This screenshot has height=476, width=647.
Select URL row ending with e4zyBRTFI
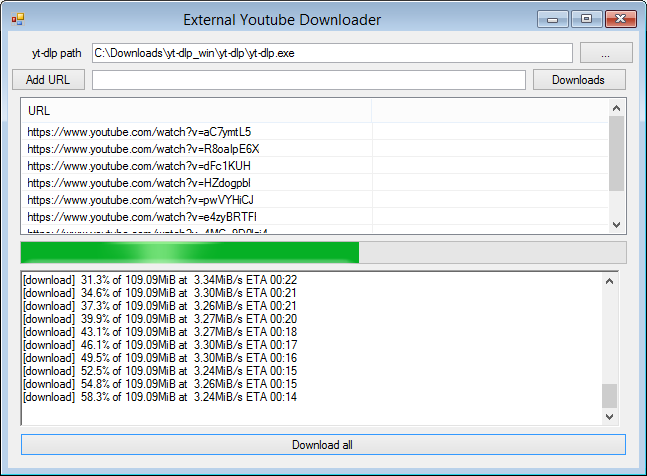[x=314, y=217]
